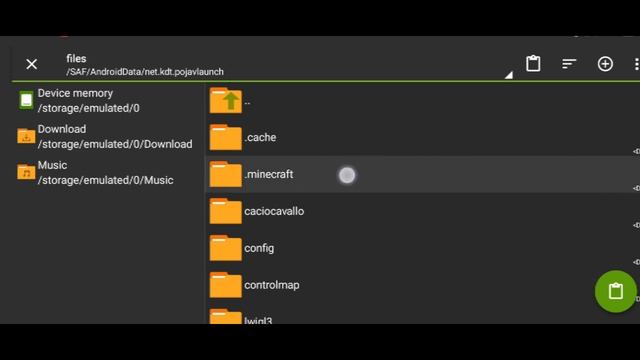Click the '/storage/emulated/0/Music' path text

pos(105,180)
